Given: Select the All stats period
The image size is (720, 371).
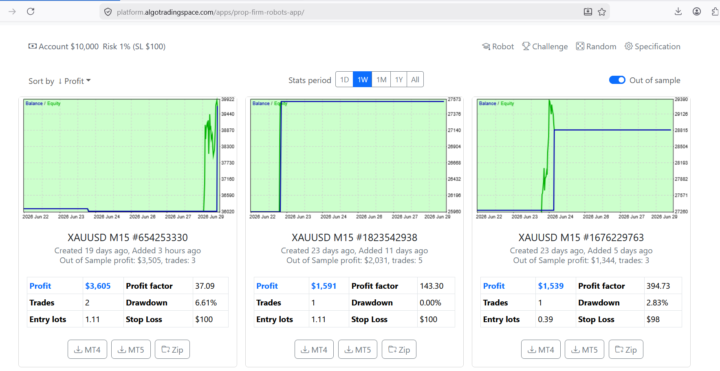Looking at the screenshot, I should coord(415,79).
